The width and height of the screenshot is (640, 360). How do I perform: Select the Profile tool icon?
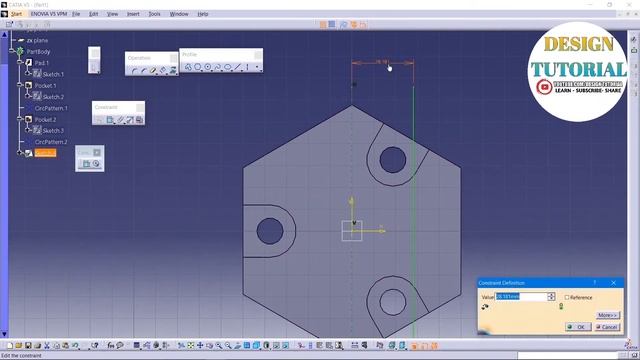[x=188, y=67]
